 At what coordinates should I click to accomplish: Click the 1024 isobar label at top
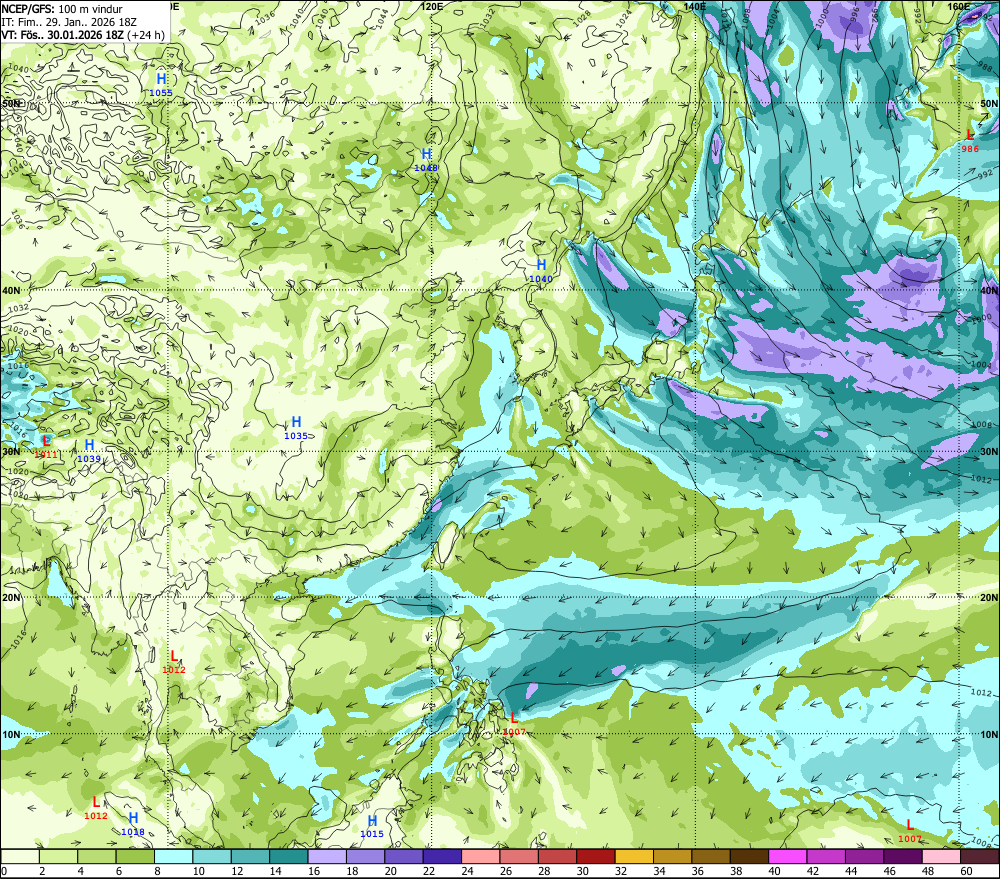click(x=624, y=18)
